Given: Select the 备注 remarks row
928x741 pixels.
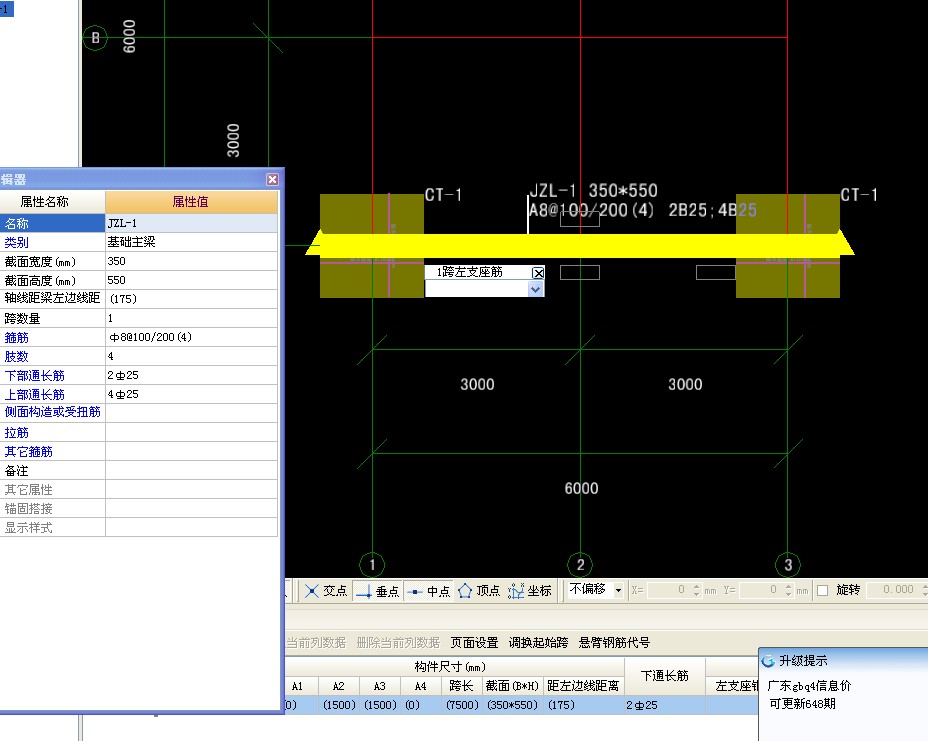Looking at the screenshot, I should pos(138,470).
